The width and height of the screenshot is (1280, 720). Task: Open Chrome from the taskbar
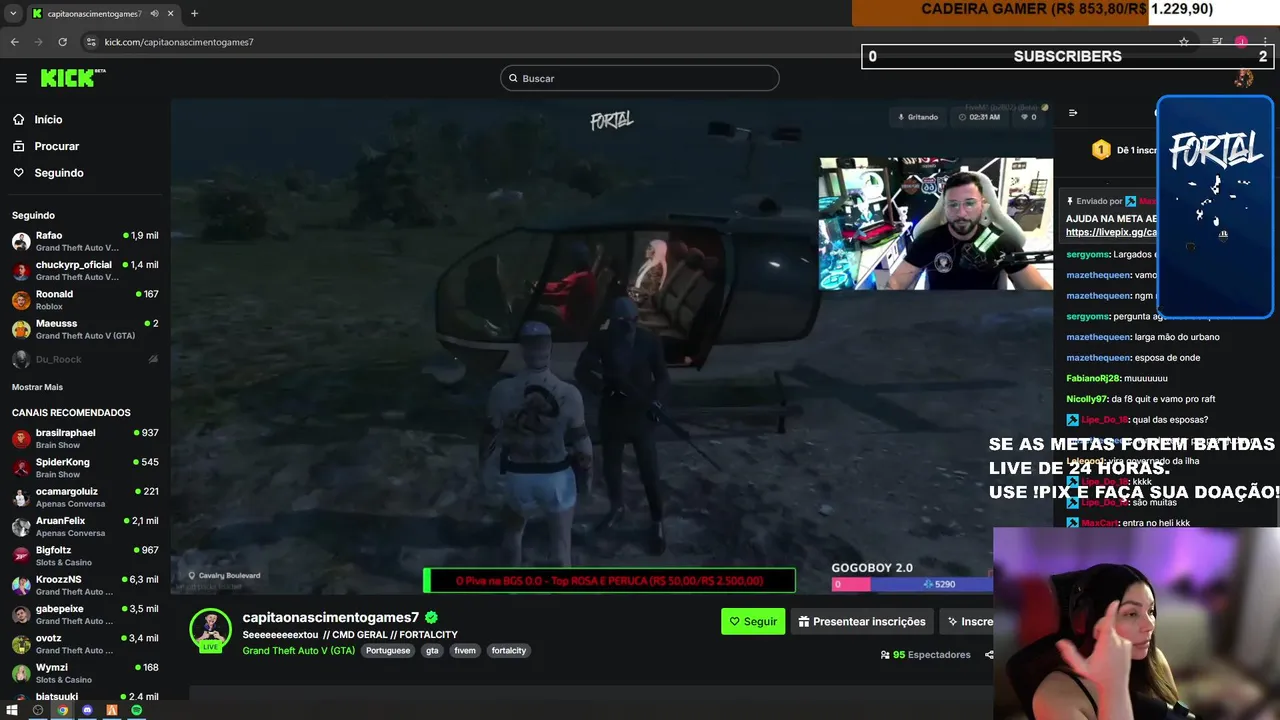62,710
